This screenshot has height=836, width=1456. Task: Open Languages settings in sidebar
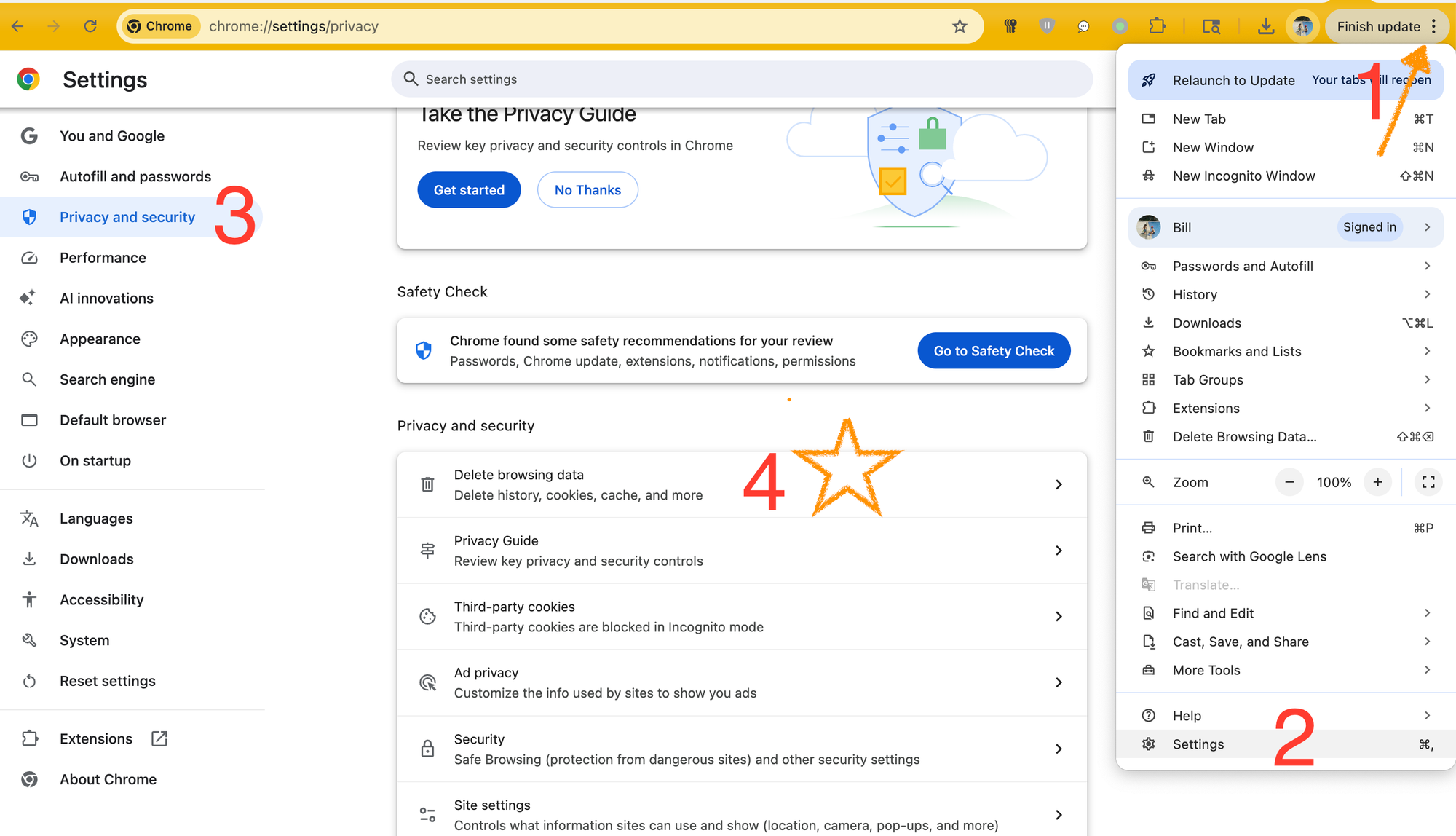[132, 518]
